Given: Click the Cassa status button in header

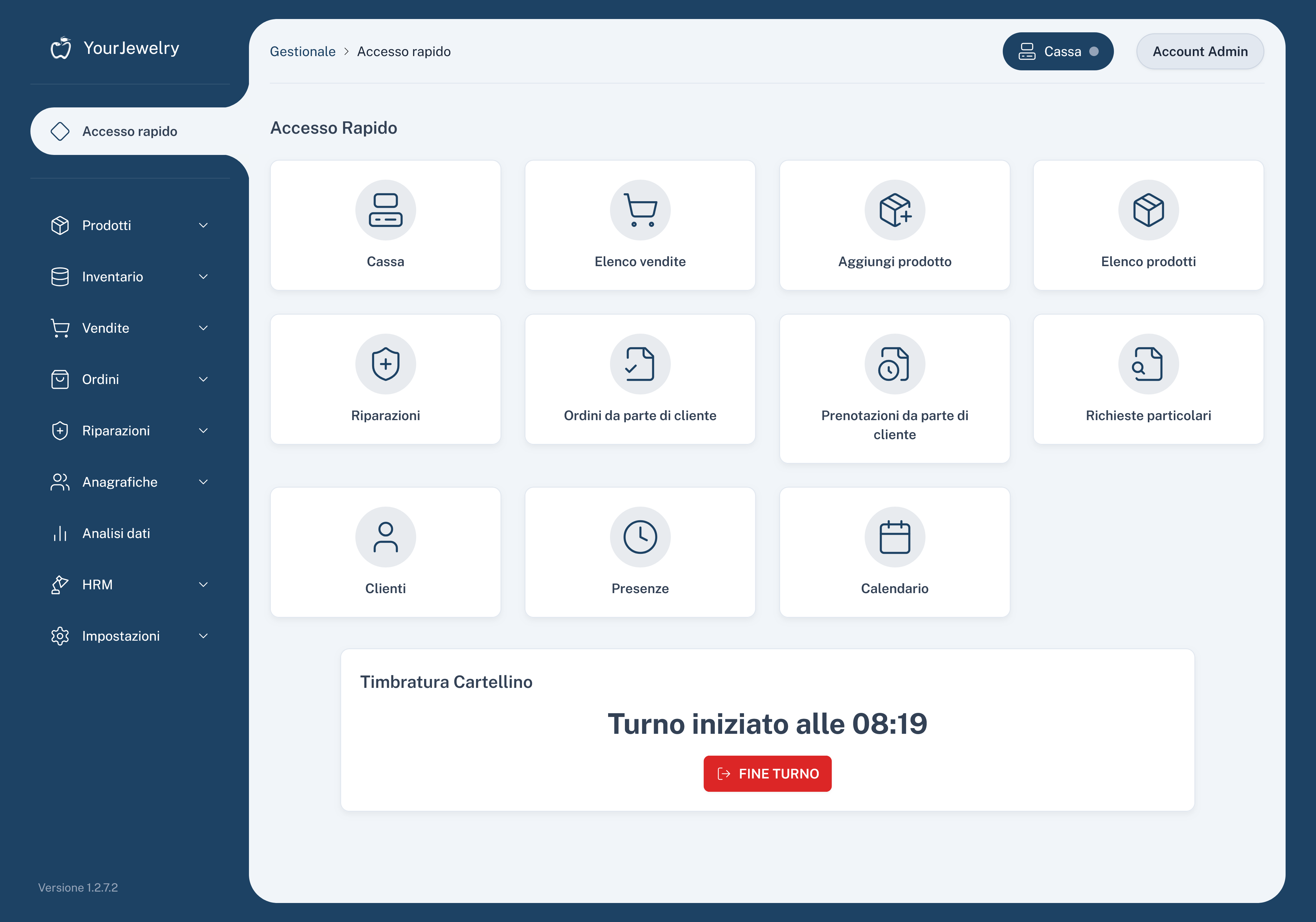Looking at the screenshot, I should coord(1058,52).
